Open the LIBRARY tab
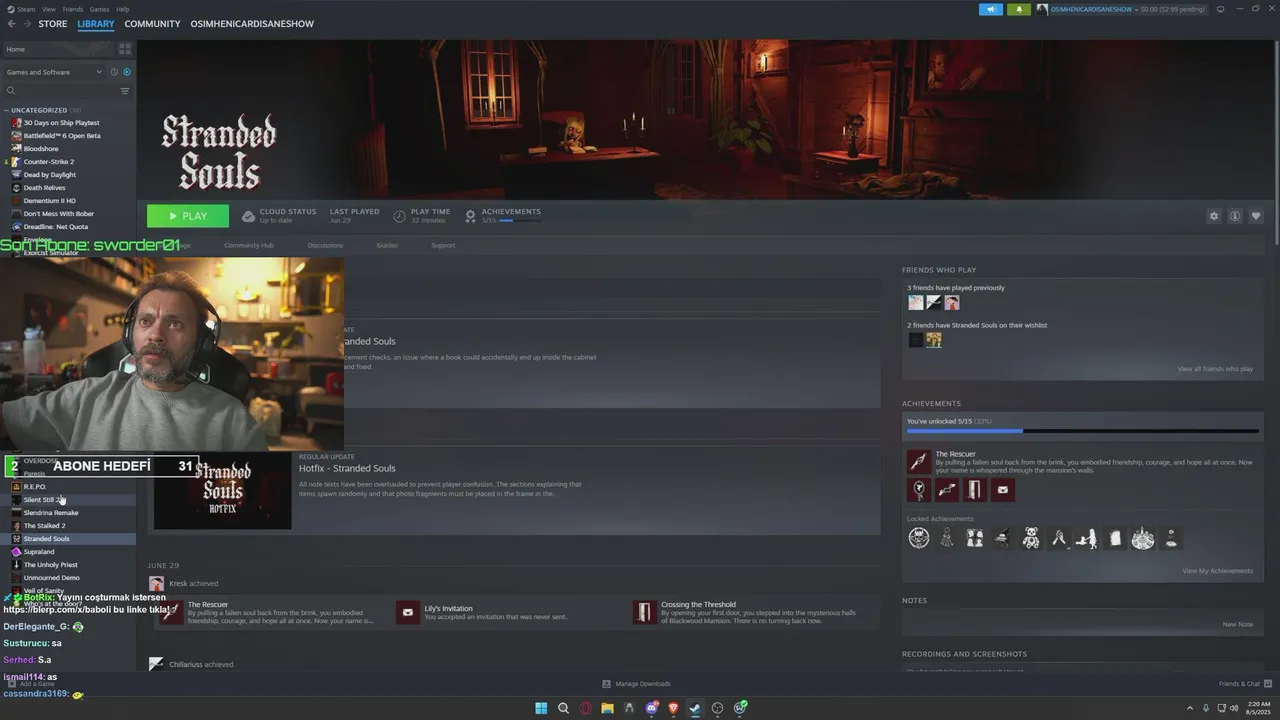The height and width of the screenshot is (720, 1280). (96, 24)
